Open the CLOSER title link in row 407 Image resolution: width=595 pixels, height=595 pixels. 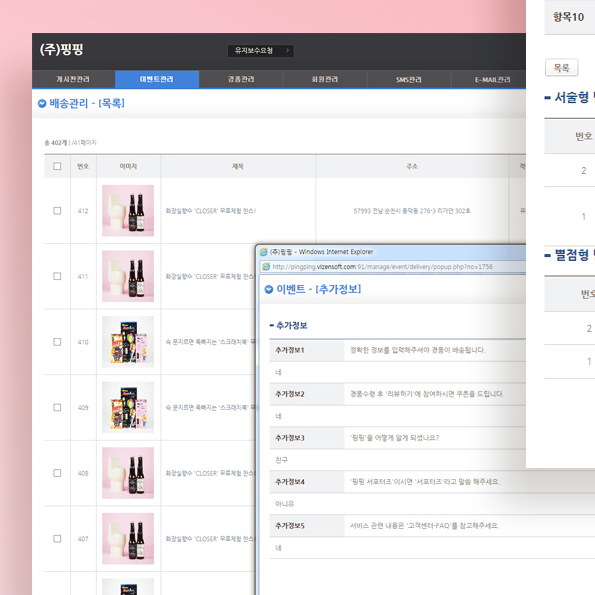[210, 539]
